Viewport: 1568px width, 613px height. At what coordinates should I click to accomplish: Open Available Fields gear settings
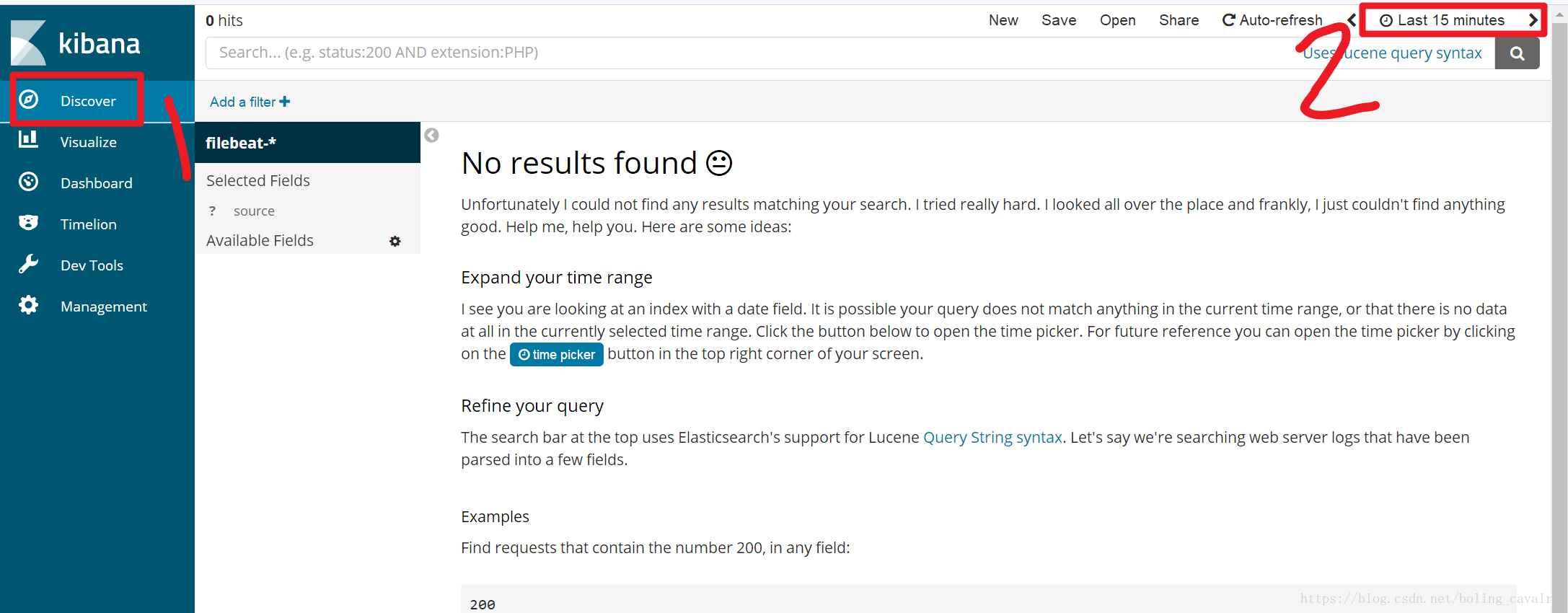(x=395, y=242)
